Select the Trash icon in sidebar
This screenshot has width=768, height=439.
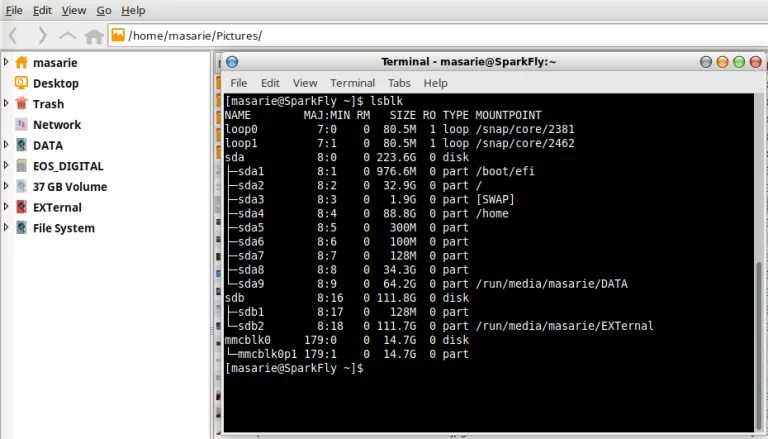(x=22, y=104)
